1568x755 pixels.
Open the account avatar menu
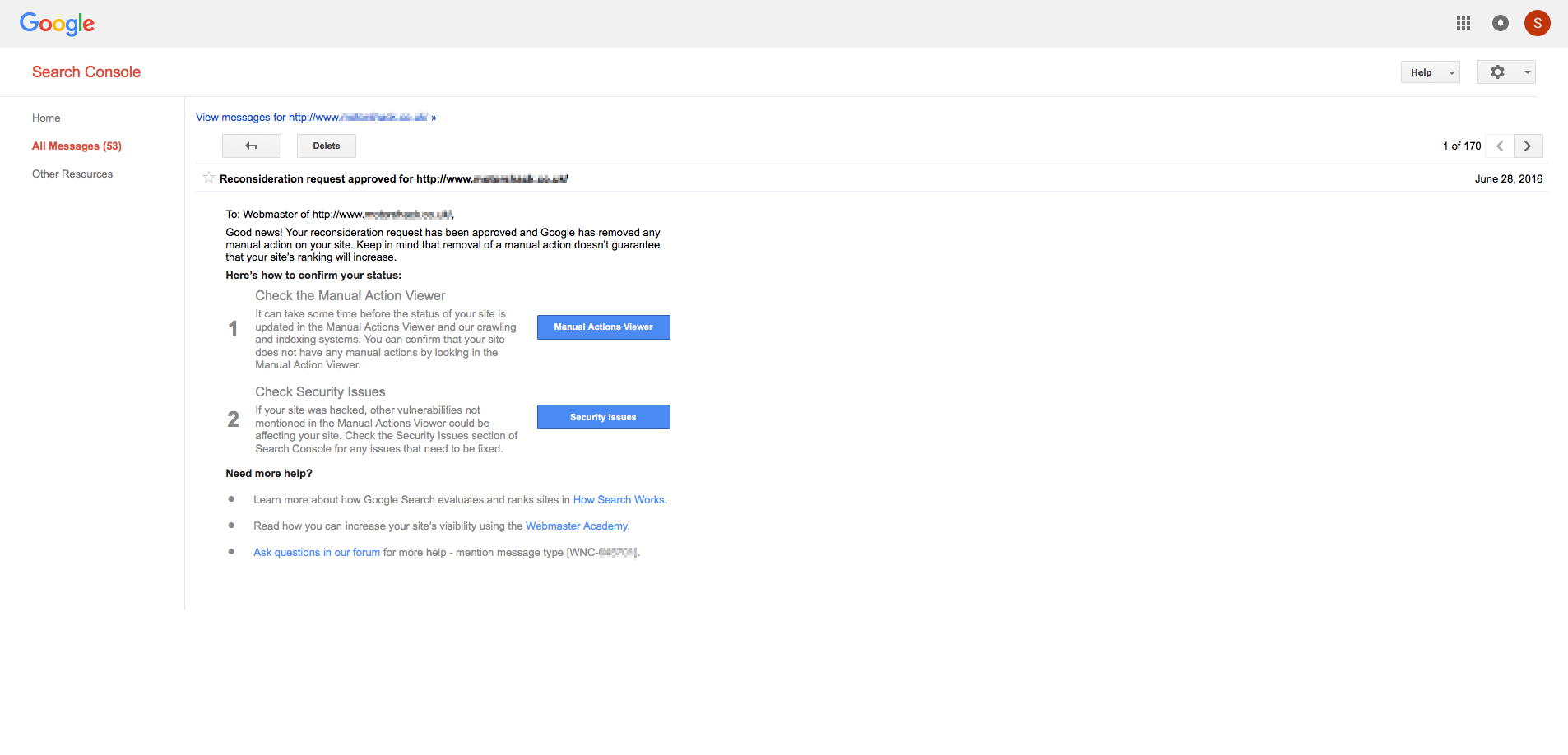click(1537, 23)
